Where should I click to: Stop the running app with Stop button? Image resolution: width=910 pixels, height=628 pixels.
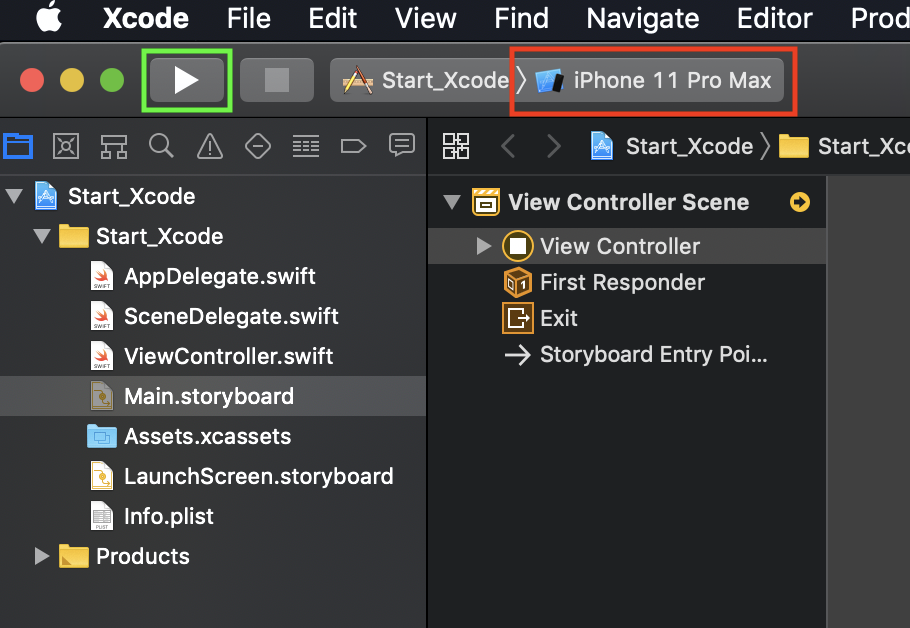pos(277,80)
